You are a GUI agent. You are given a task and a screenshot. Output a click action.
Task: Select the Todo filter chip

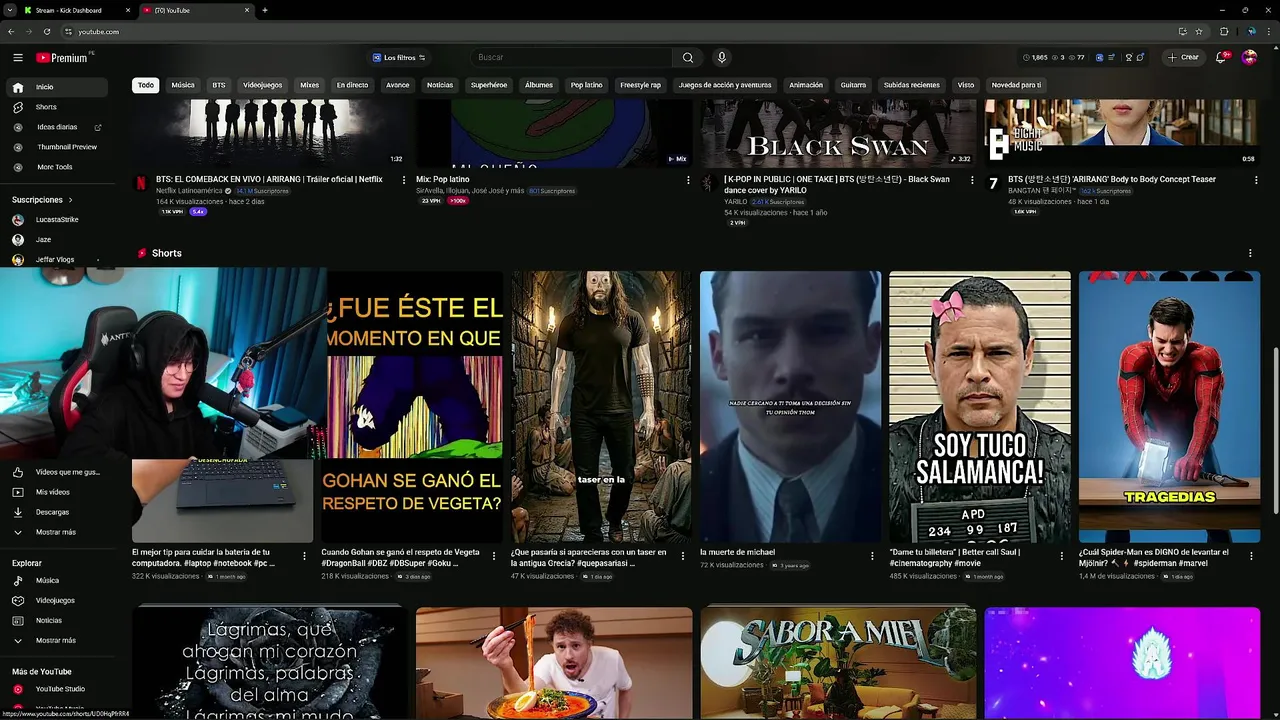pyautogui.click(x=146, y=85)
